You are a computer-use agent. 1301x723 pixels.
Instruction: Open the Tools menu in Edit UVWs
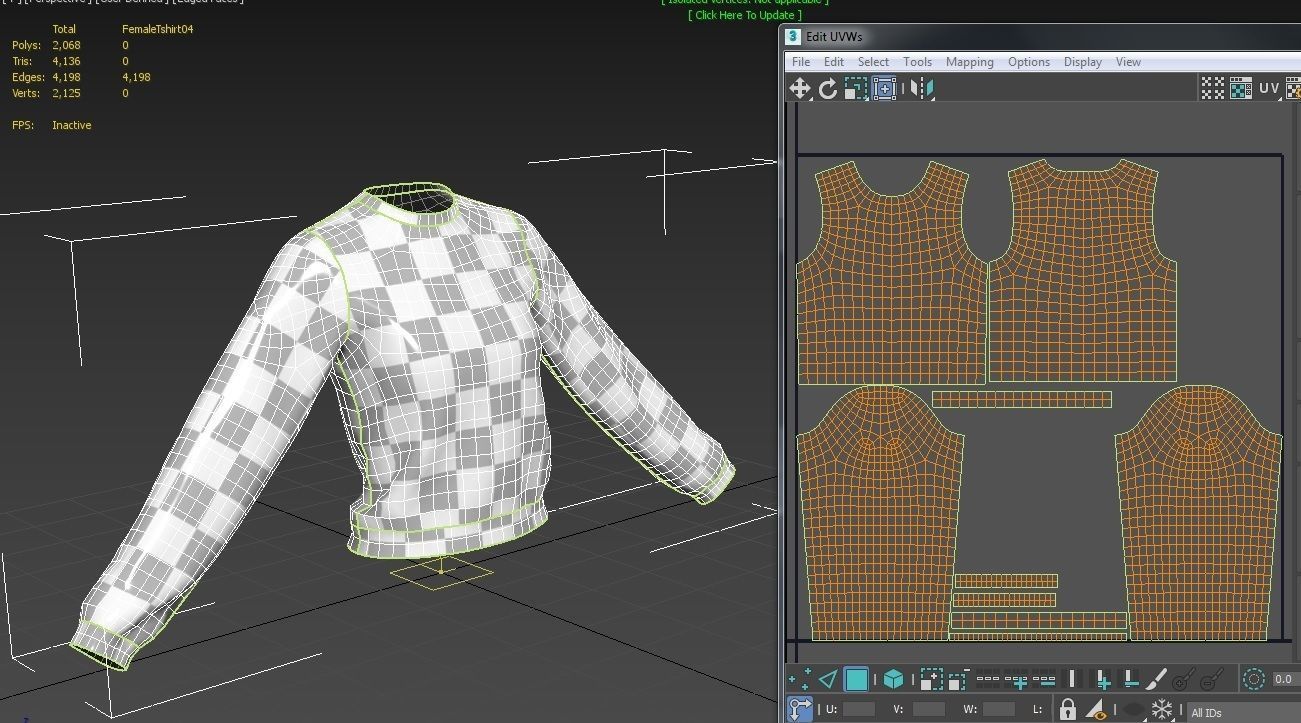pyautogui.click(x=917, y=62)
